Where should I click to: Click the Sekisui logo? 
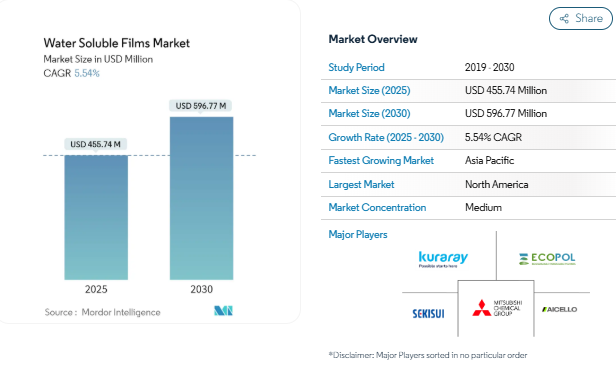[x=428, y=313]
